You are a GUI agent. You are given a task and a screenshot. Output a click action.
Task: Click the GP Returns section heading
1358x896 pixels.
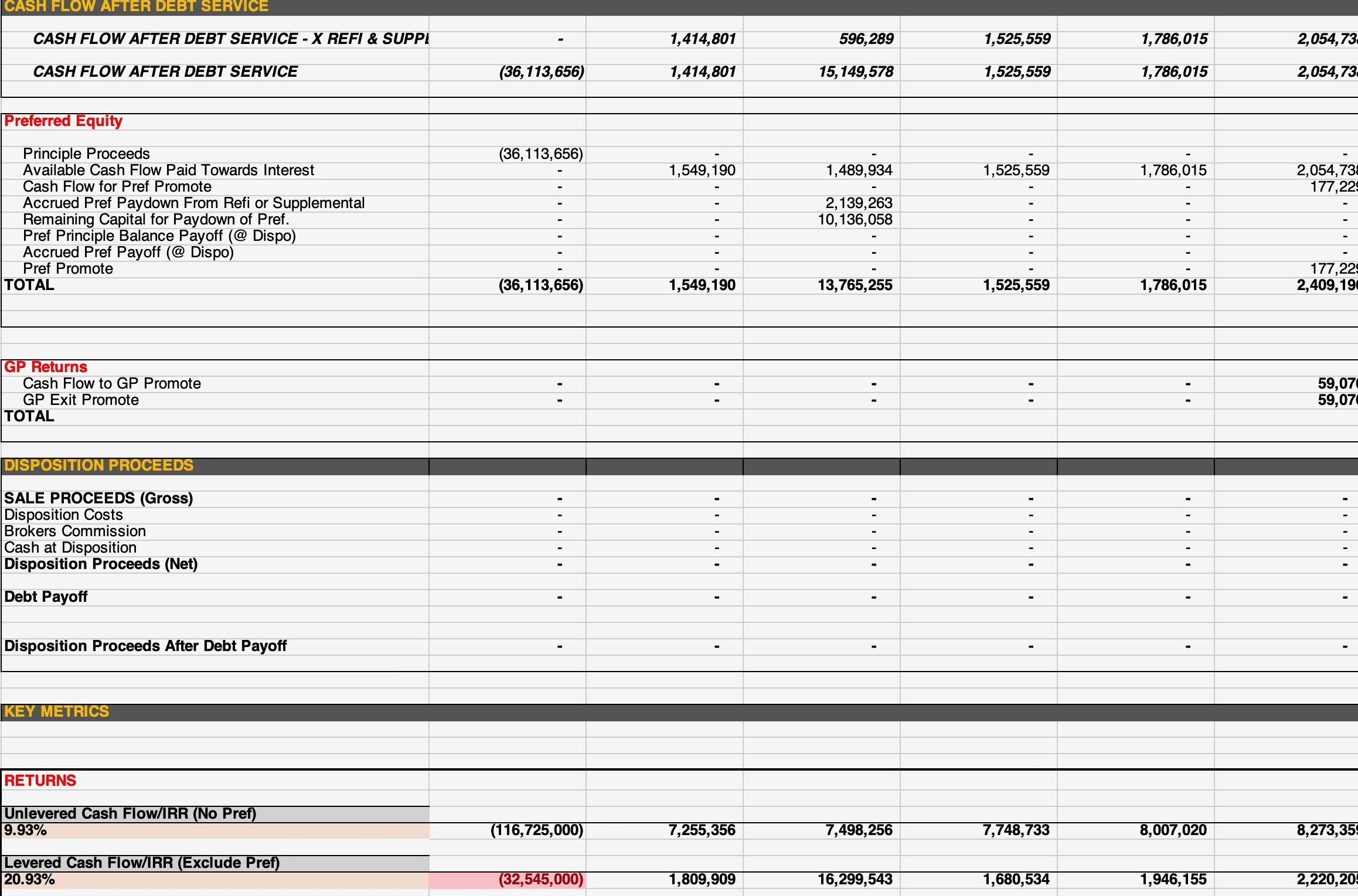pyautogui.click(x=46, y=367)
